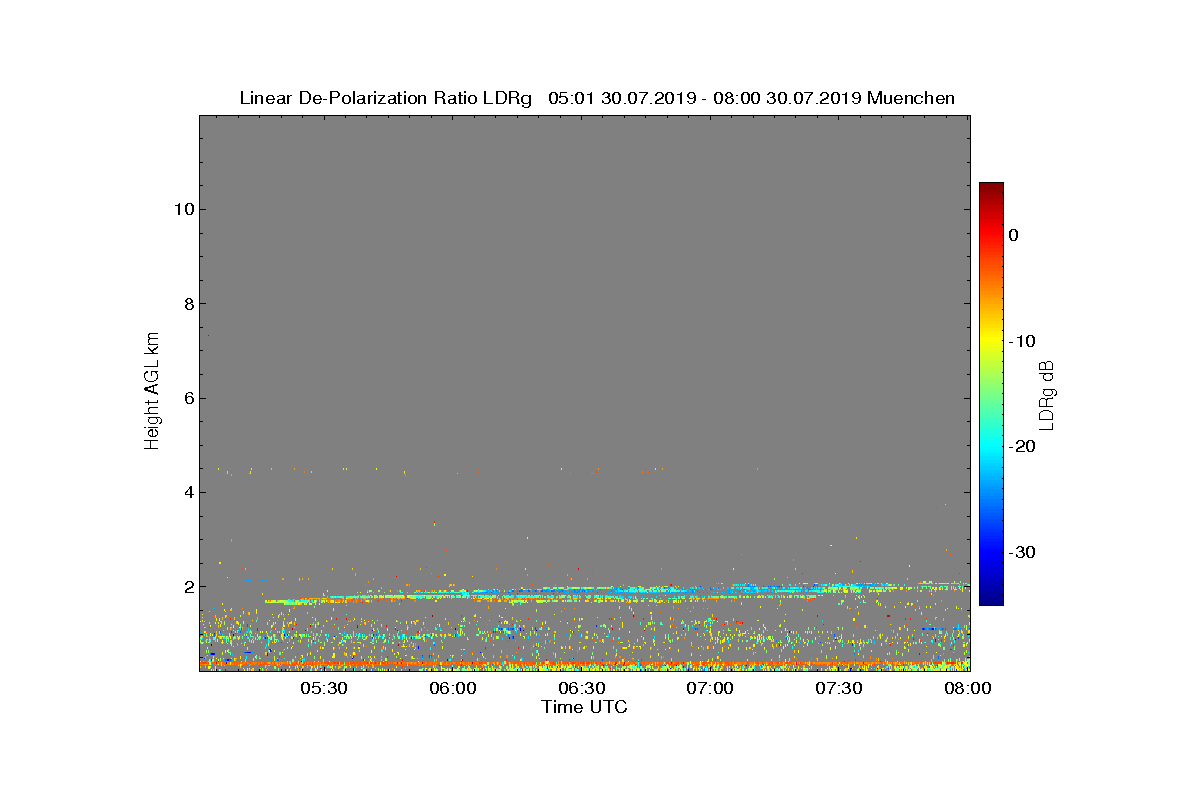Click the plot title text
Screen dimensions: 1200x800
tap(597, 98)
